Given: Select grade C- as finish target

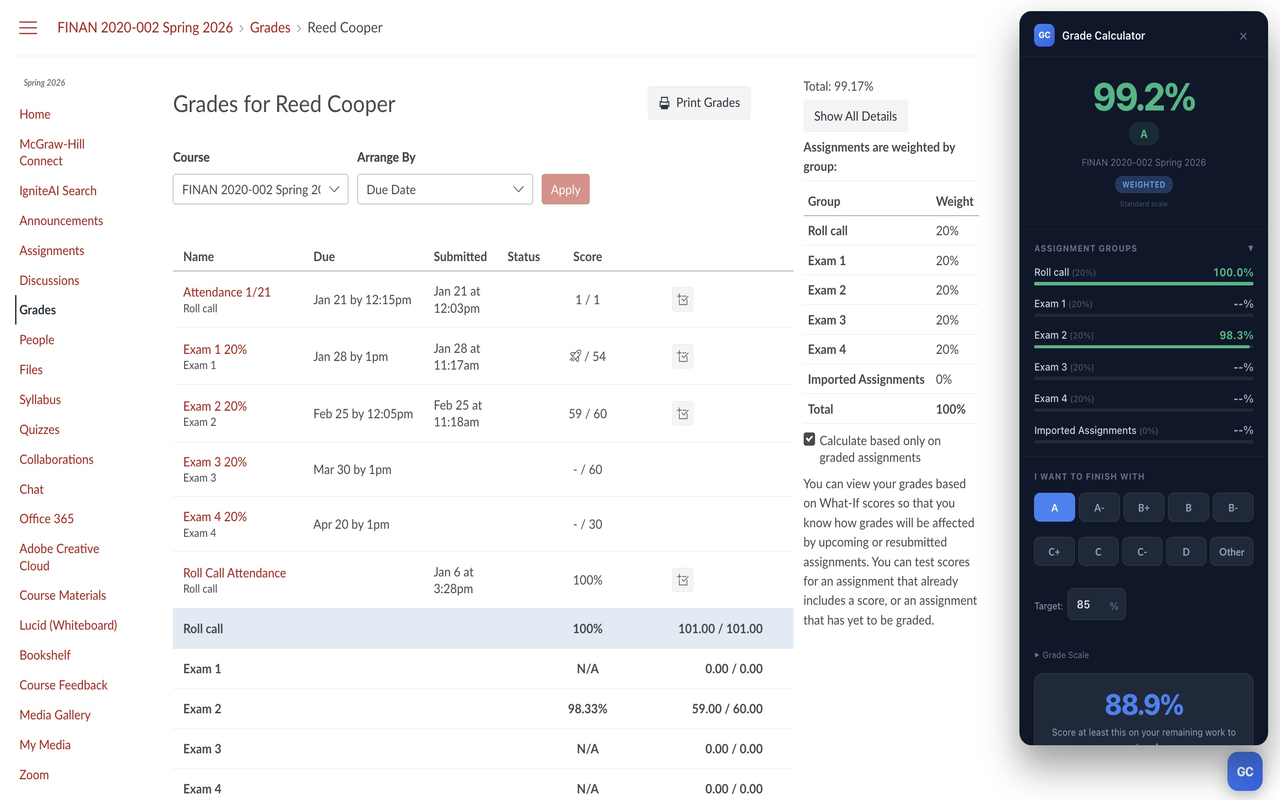Looking at the screenshot, I should [1143, 552].
